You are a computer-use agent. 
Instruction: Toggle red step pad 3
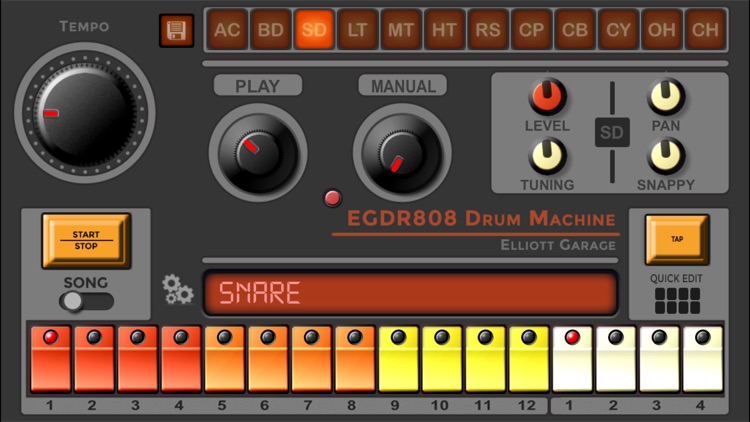coord(138,359)
